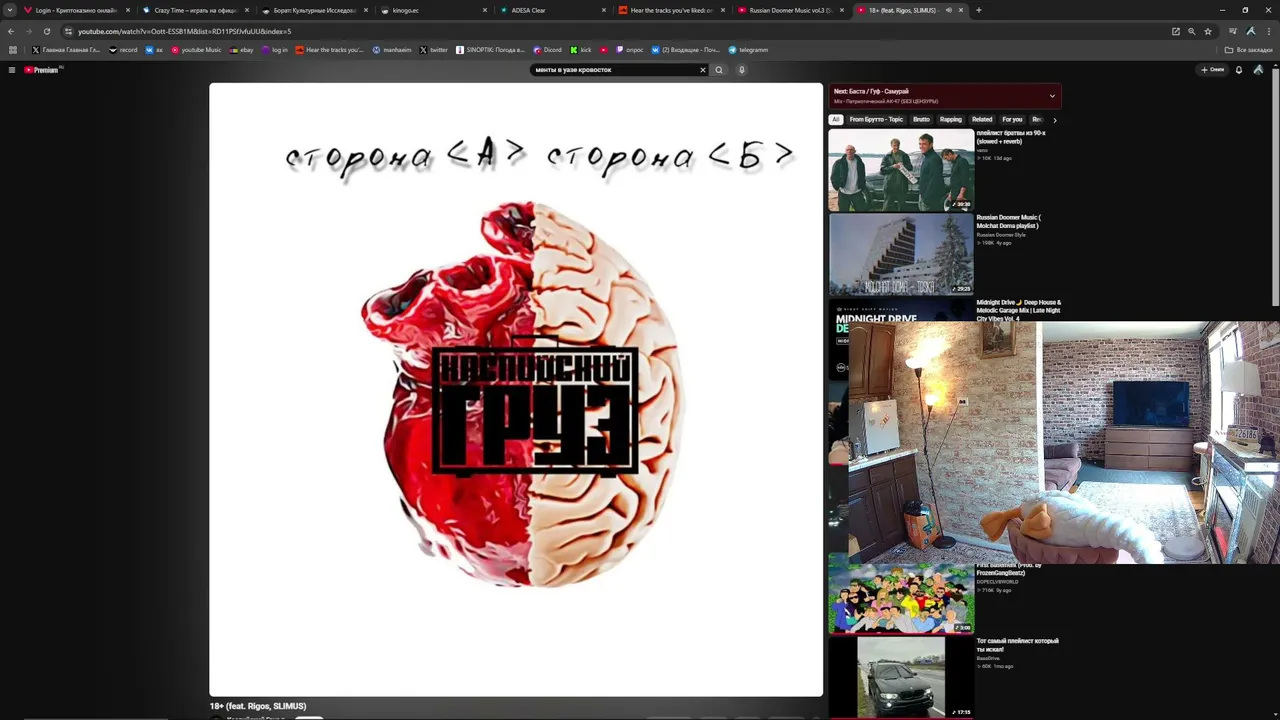Switch to Russian Doomer Music vol.3 tab
This screenshot has width=1280, height=720.
pyautogui.click(x=791, y=10)
